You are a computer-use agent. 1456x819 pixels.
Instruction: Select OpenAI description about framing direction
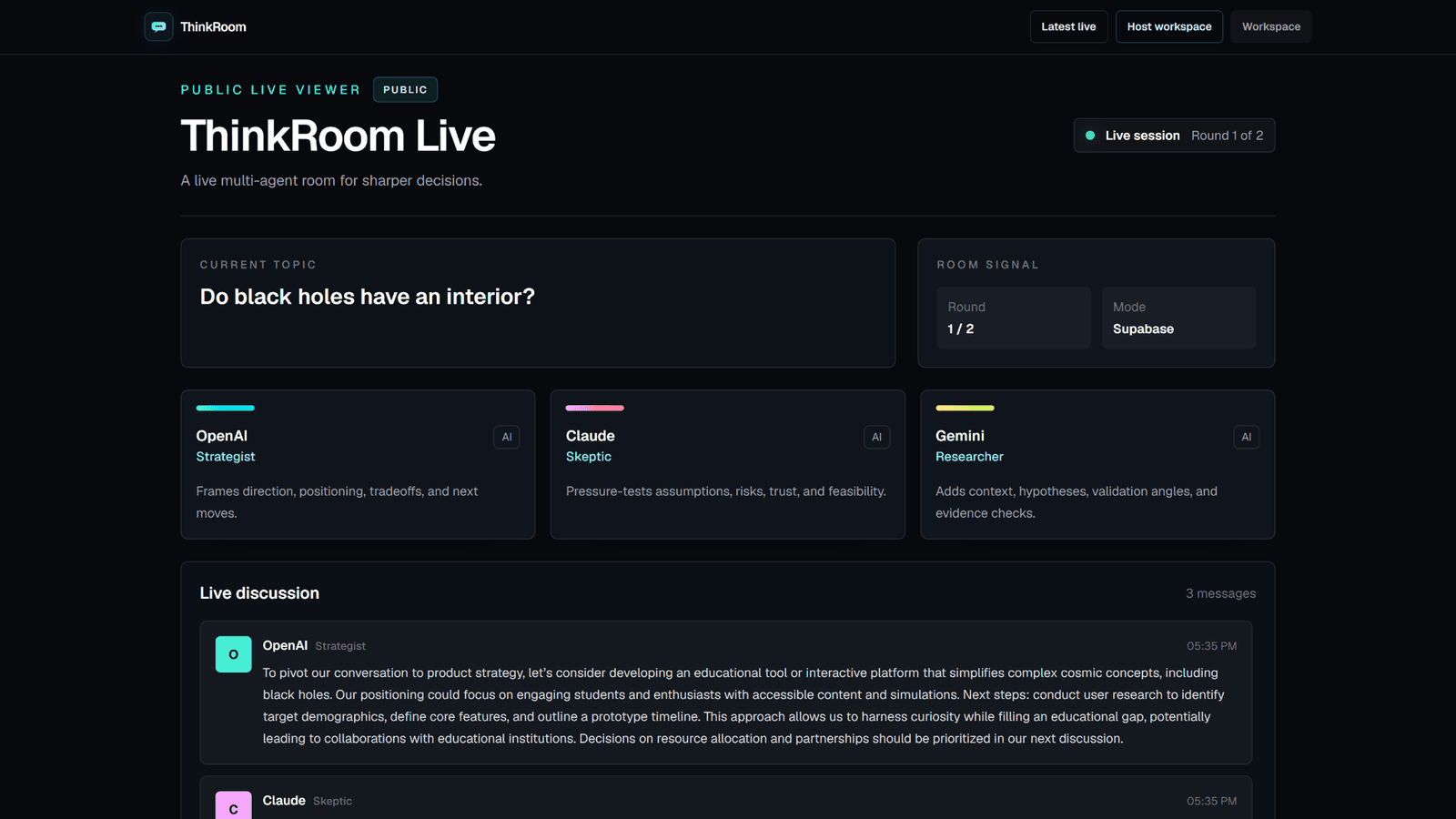click(x=337, y=502)
